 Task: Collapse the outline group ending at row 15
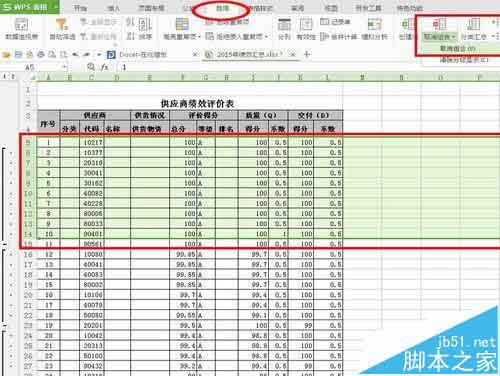pyautogui.click(x=5, y=245)
